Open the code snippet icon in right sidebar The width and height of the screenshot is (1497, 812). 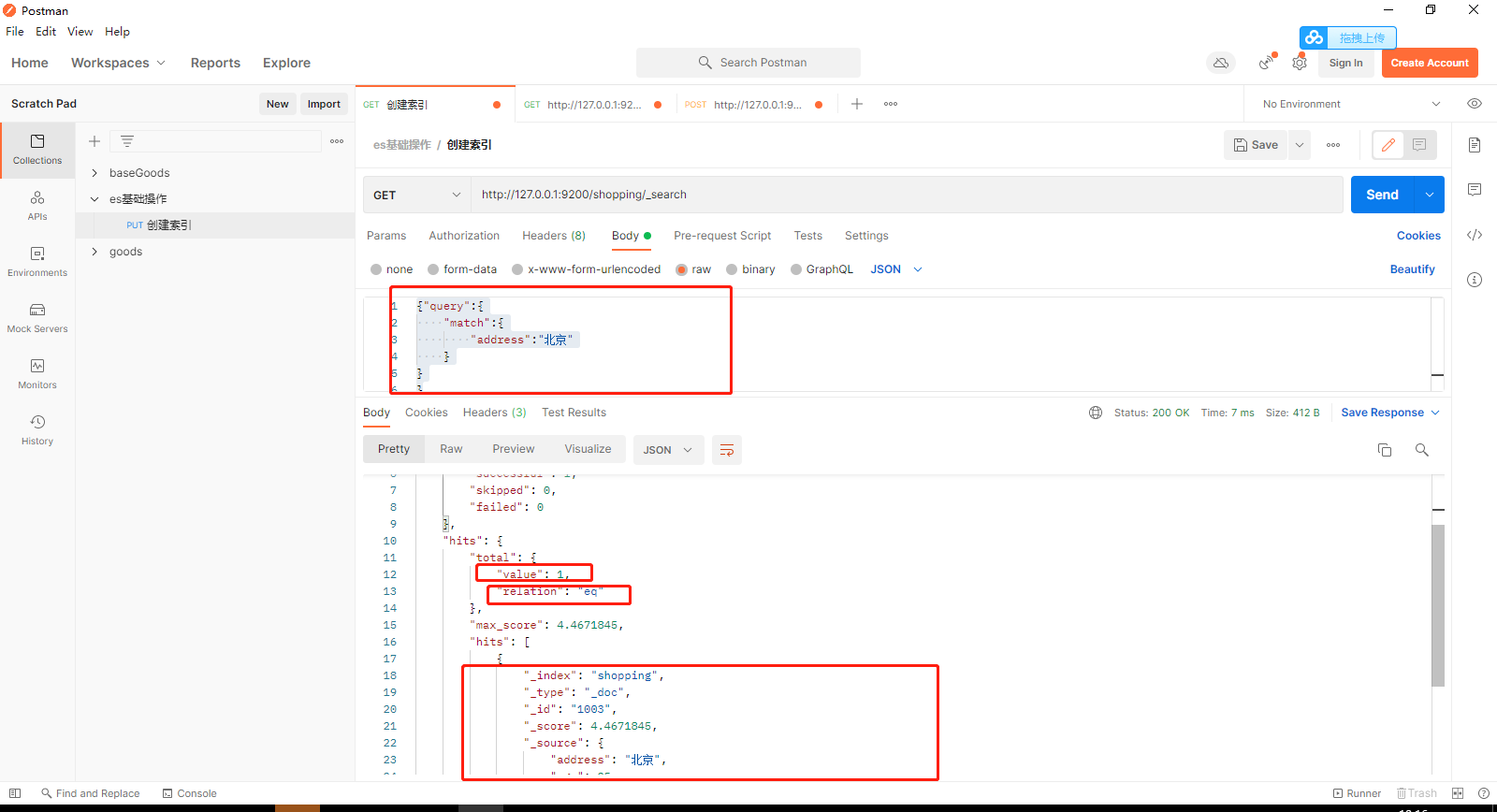tap(1475, 235)
